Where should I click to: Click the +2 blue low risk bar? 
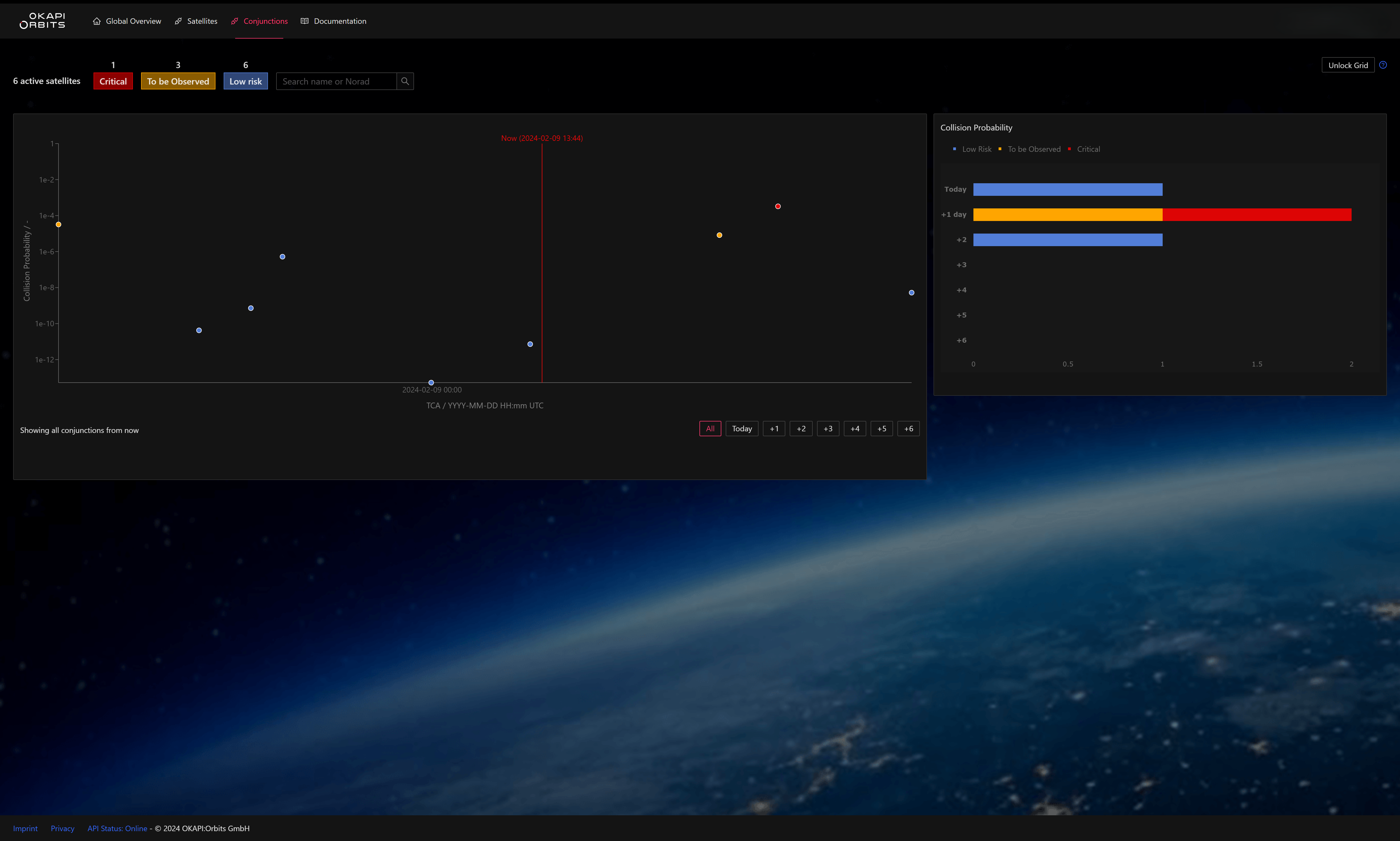coord(1068,240)
